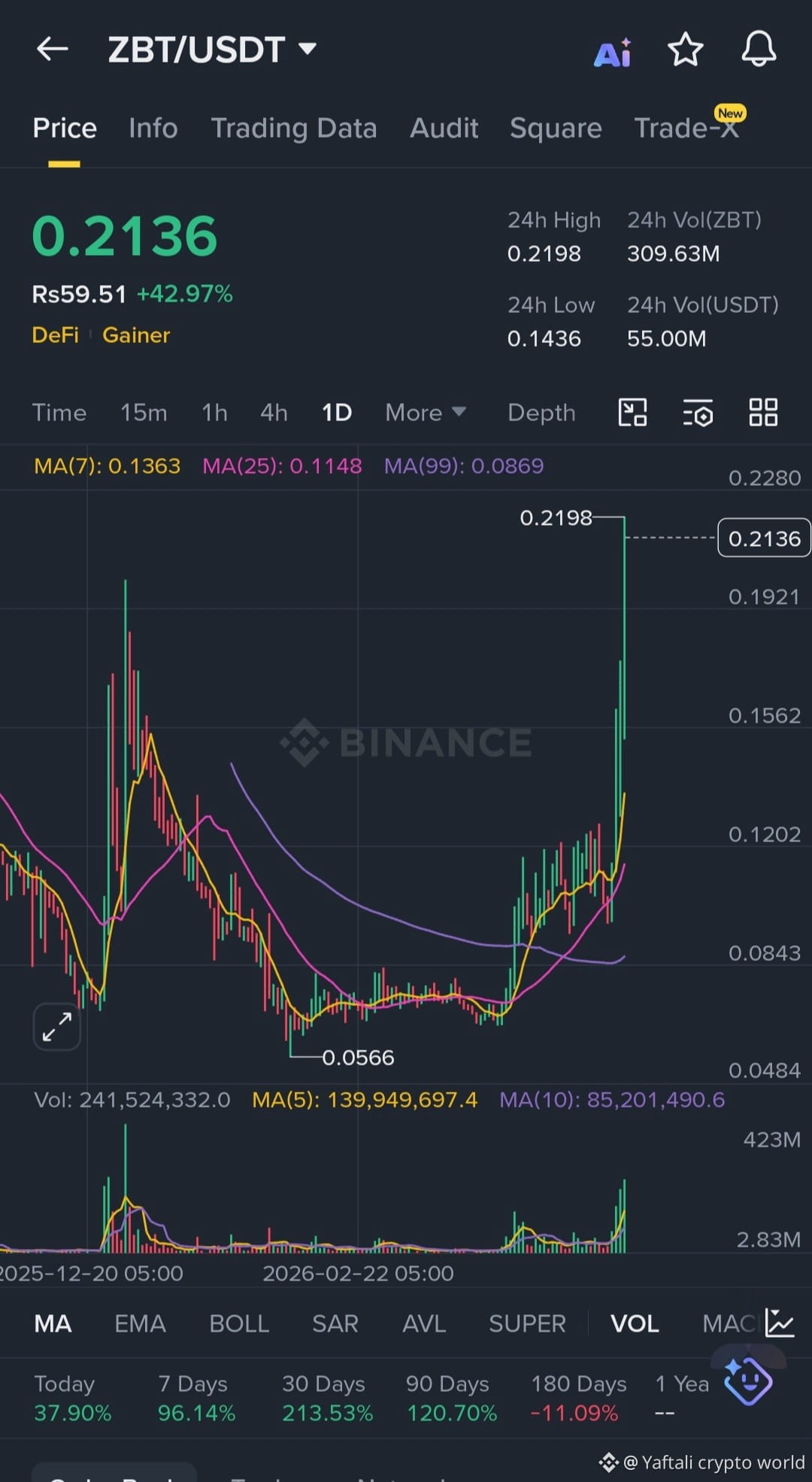Image resolution: width=812 pixels, height=1482 pixels.
Task: Expand the More timeframes dropdown
Action: 426,413
